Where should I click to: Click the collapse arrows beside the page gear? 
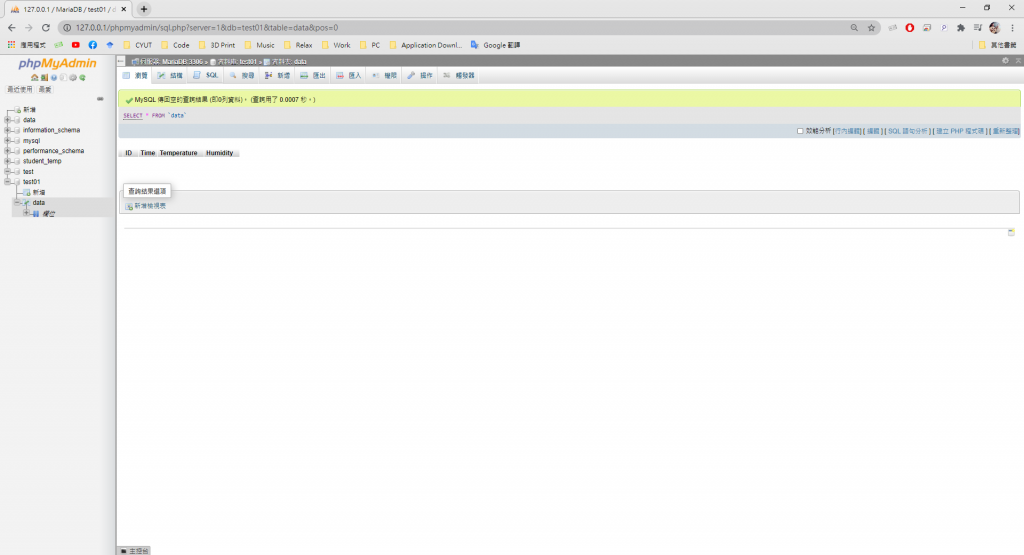click(1017, 61)
